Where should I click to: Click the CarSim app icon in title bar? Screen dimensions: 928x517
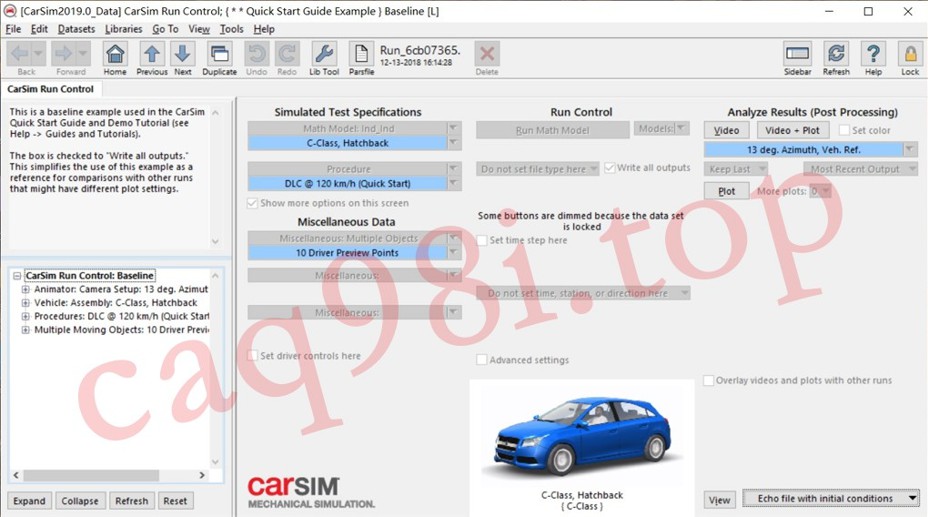tap(10, 11)
